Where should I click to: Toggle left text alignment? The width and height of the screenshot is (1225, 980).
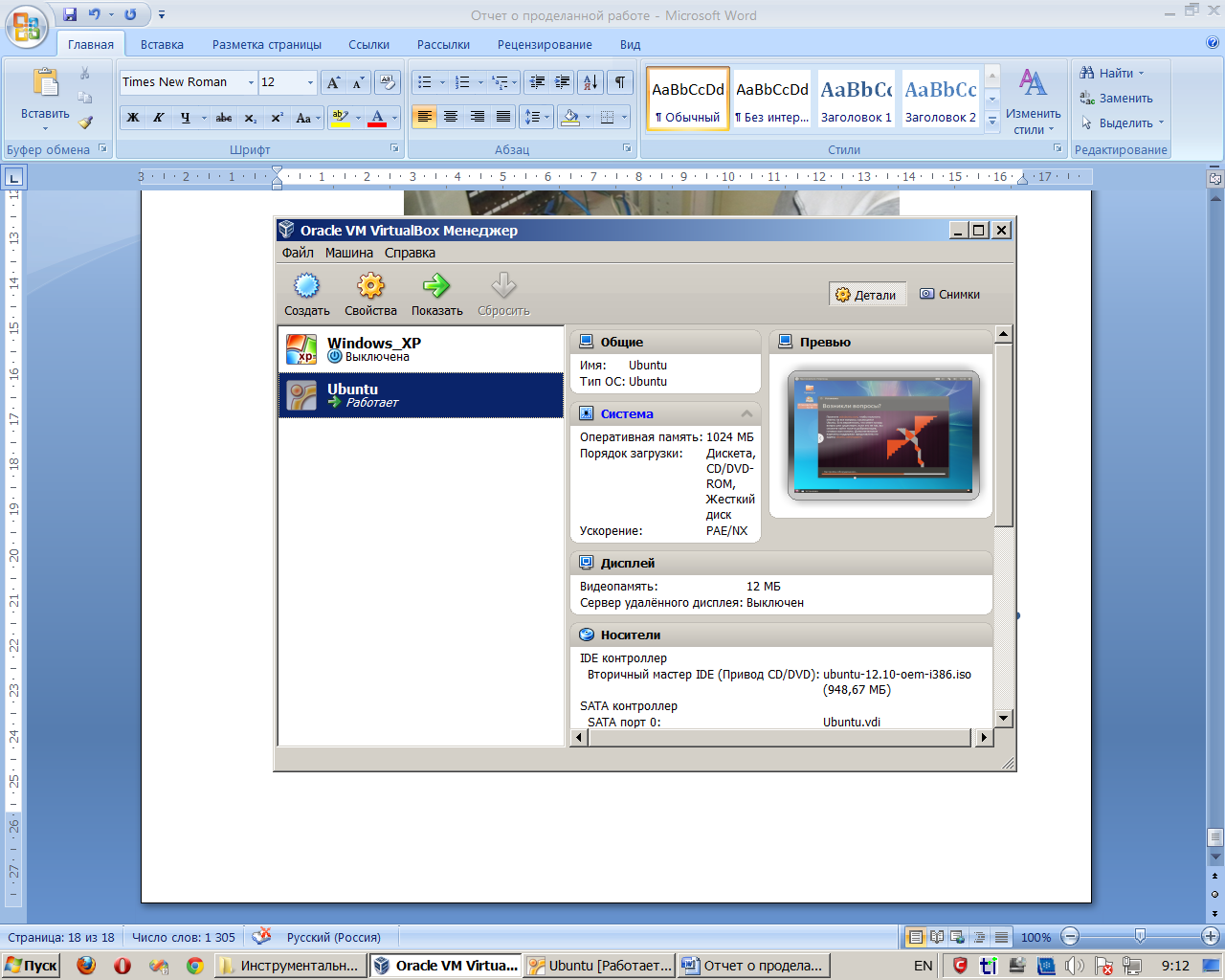pos(424,117)
